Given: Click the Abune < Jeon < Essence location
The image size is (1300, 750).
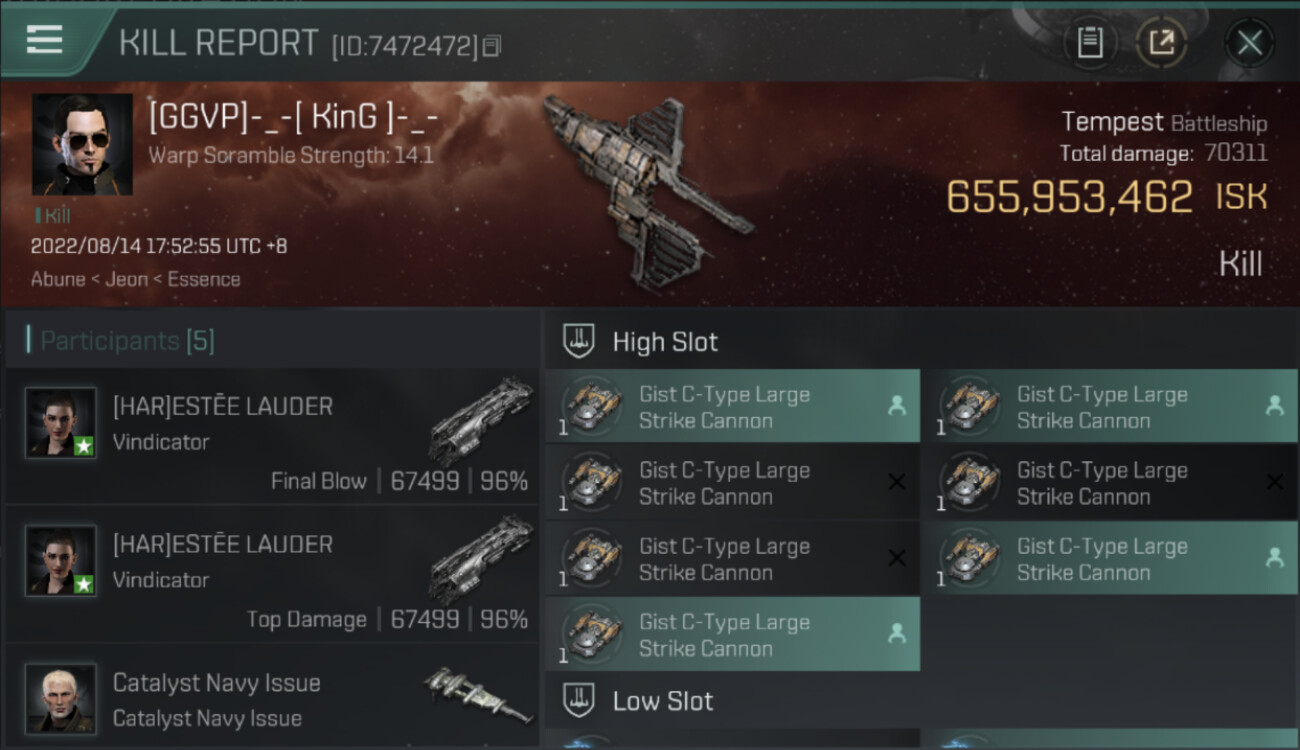Looking at the screenshot, I should tap(136, 279).
